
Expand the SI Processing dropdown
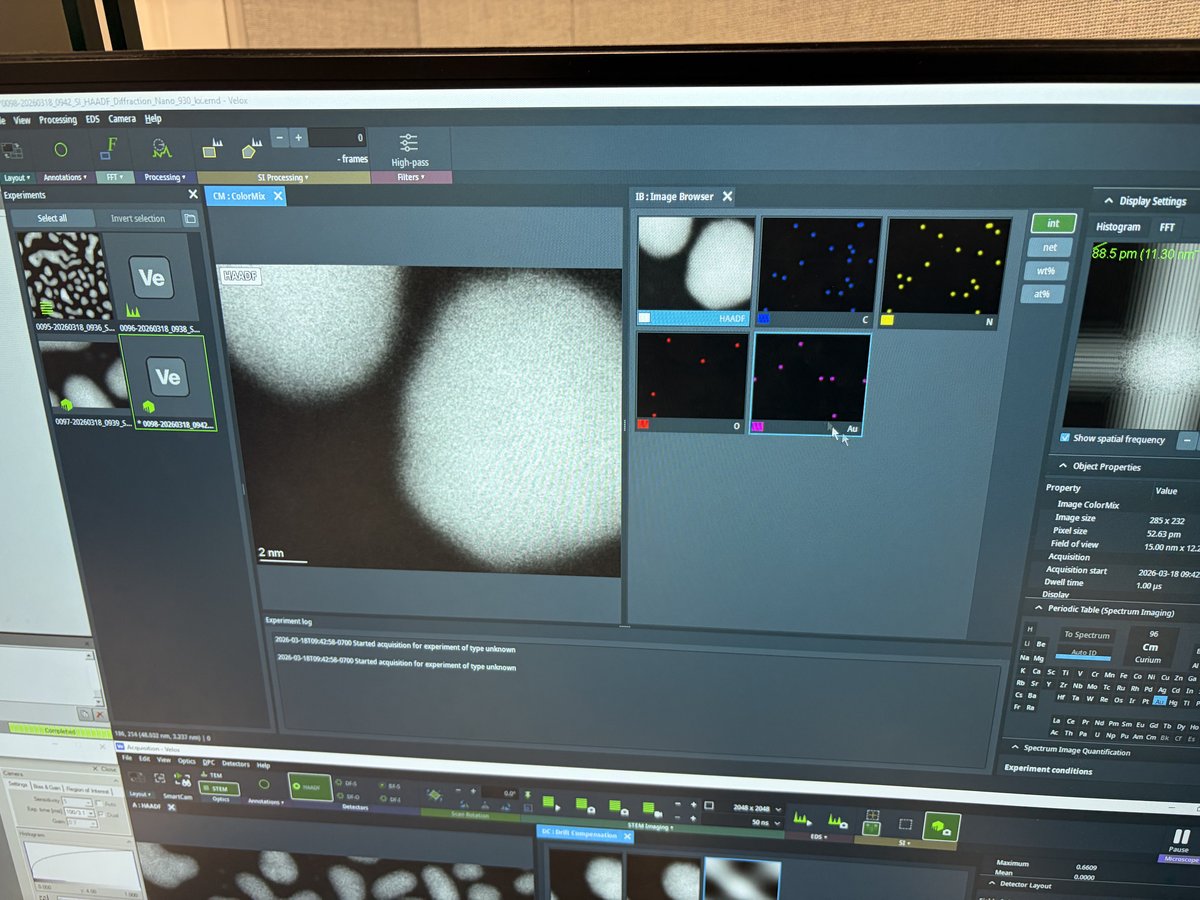click(283, 177)
